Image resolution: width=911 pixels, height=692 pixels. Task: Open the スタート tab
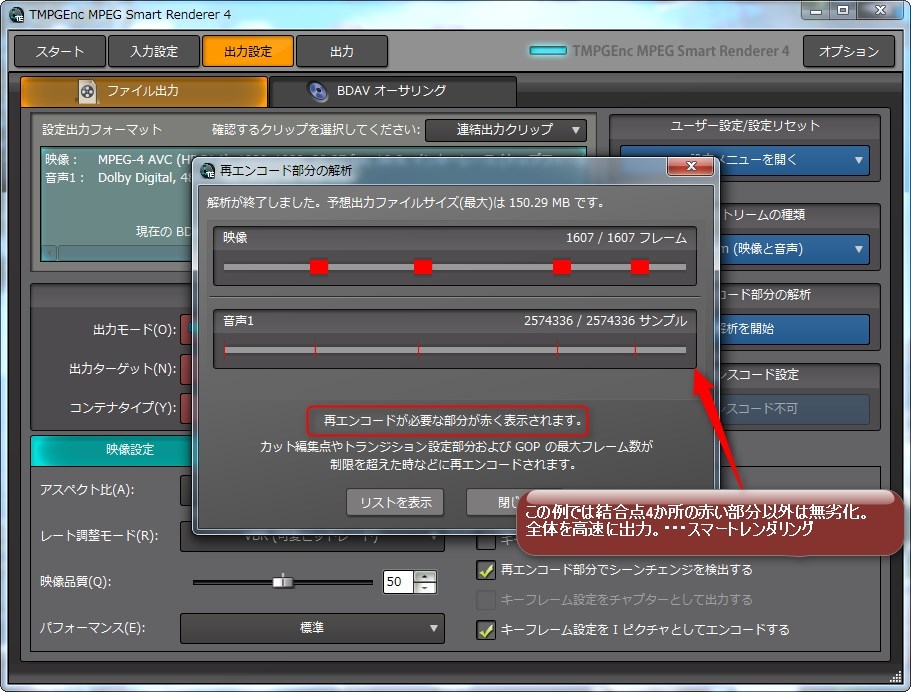(60, 52)
